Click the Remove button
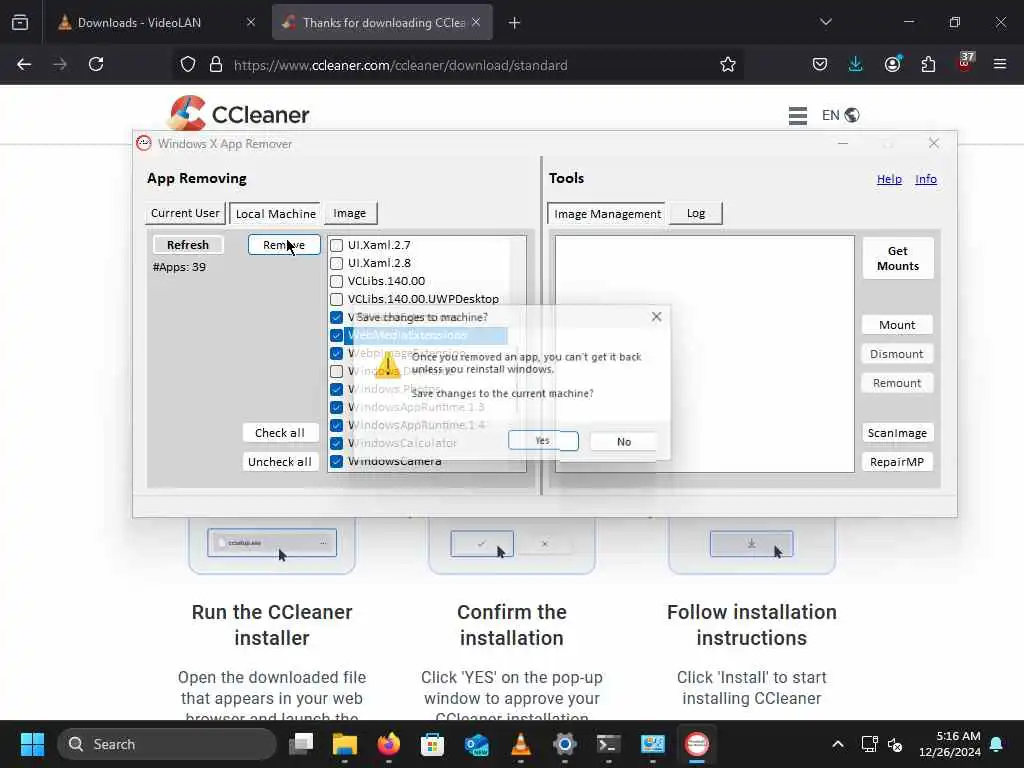This screenshot has width=1024, height=768. 284,245
